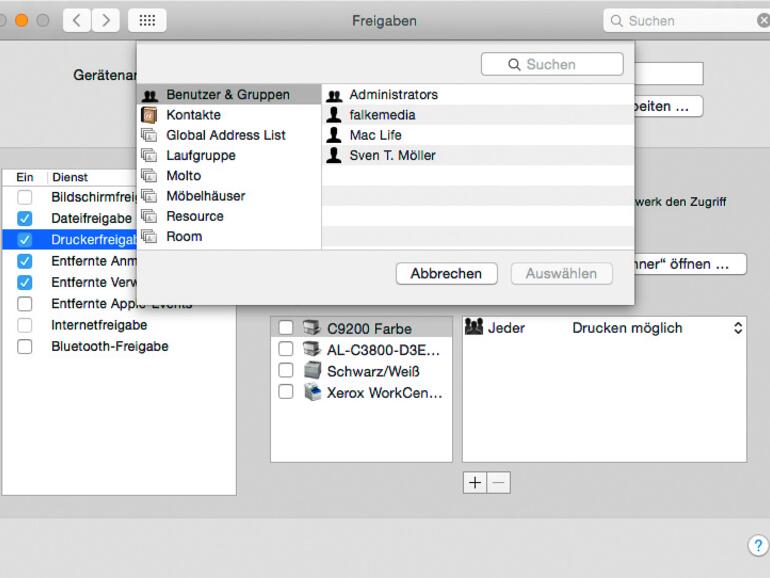Select Administrators in the user list
The width and height of the screenshot is (770, 578).
pyautogui.click(x=477, y=94)
